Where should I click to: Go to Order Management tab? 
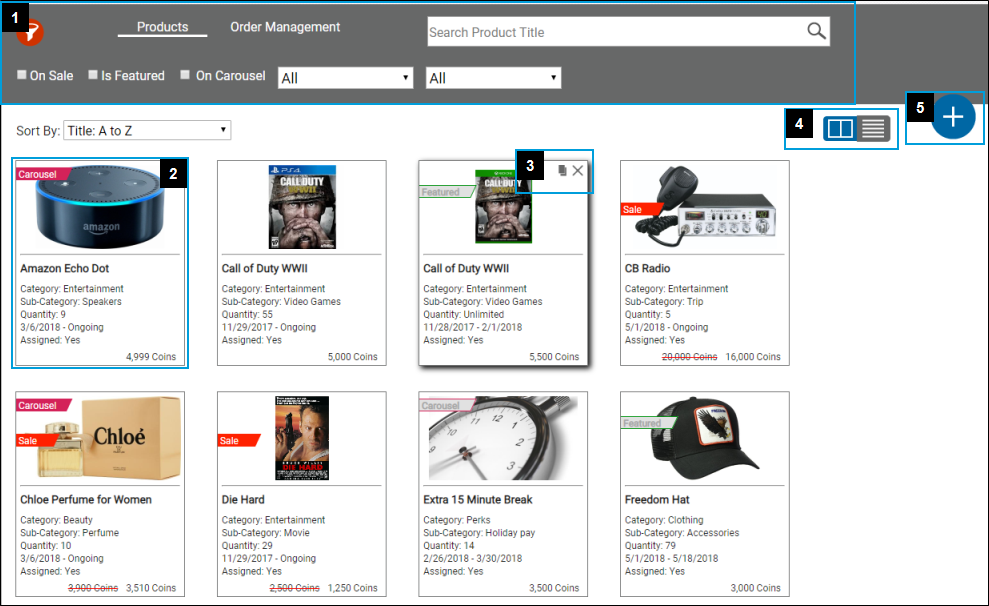285,27
